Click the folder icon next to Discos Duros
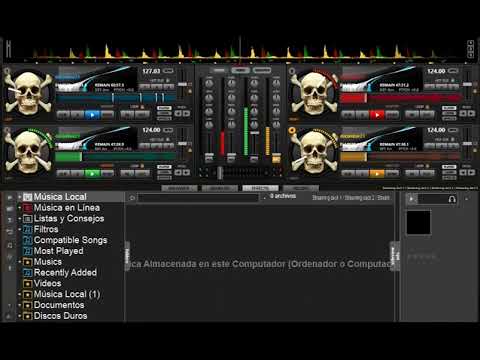Image resolution: width=480 pixels, height=360 pixels. pyautogui.click(x=28, y=316)
